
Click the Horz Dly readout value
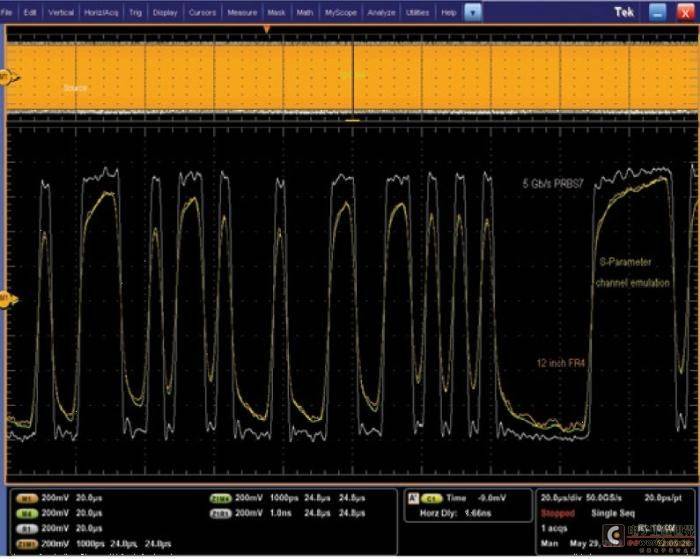[x=478, y=513]
